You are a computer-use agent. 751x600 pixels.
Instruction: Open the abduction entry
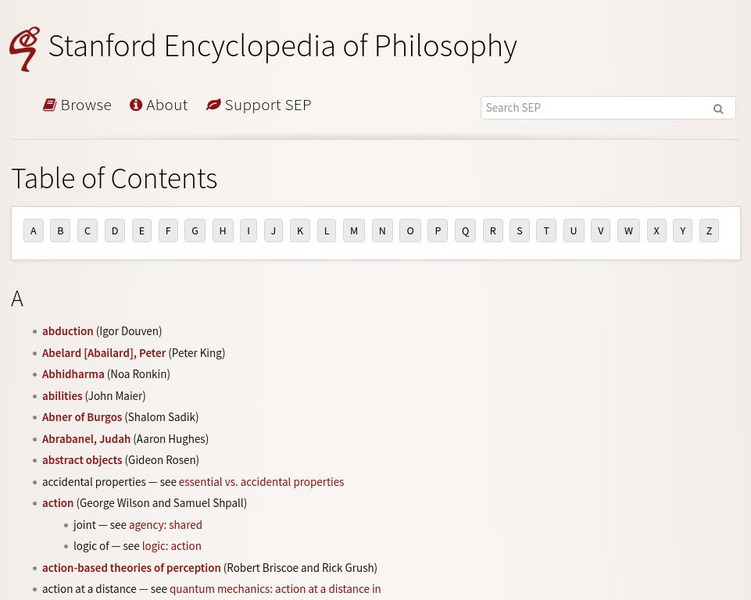point(68,331)
